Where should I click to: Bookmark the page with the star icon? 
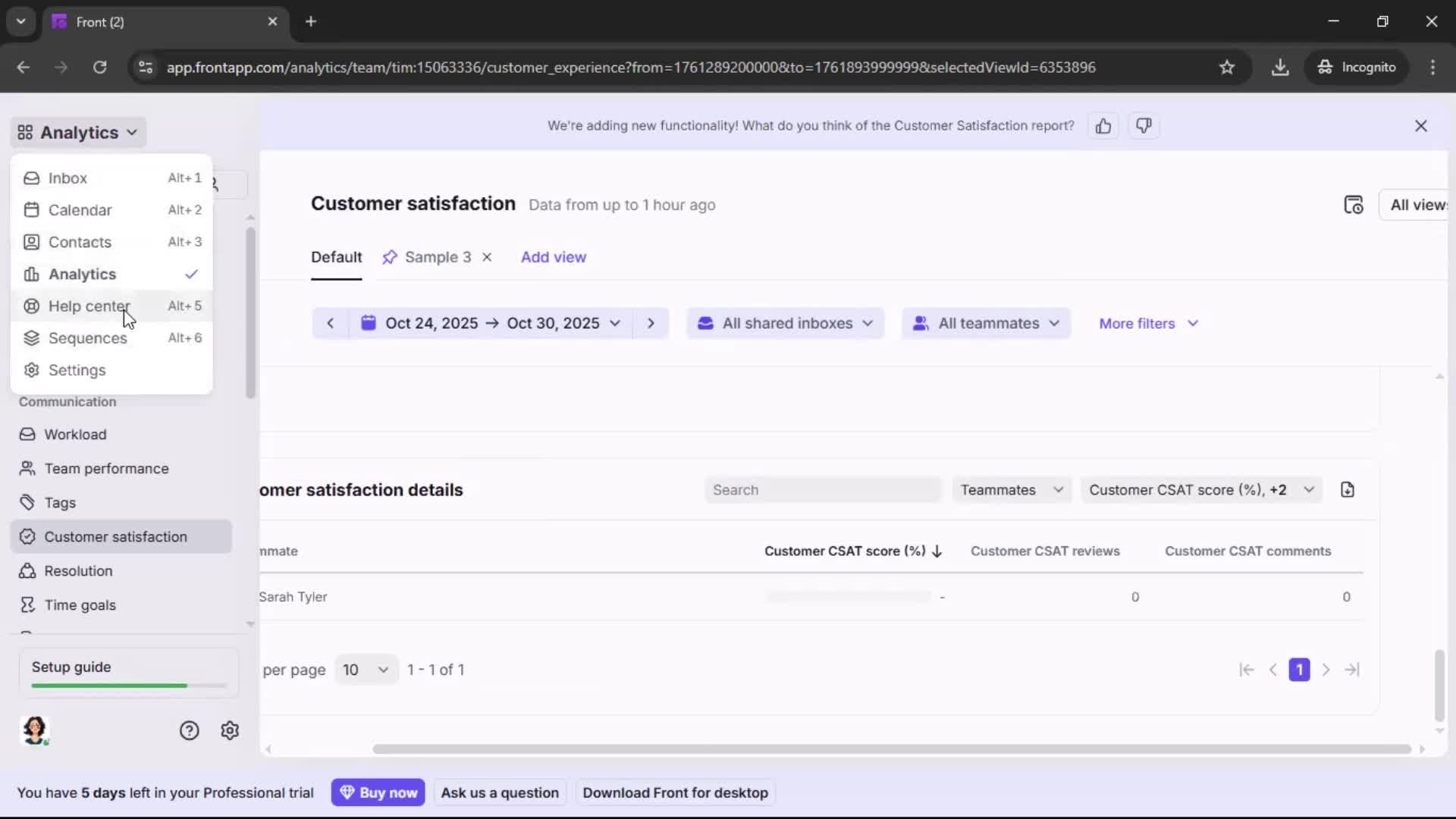click(x=1228, y=67)
